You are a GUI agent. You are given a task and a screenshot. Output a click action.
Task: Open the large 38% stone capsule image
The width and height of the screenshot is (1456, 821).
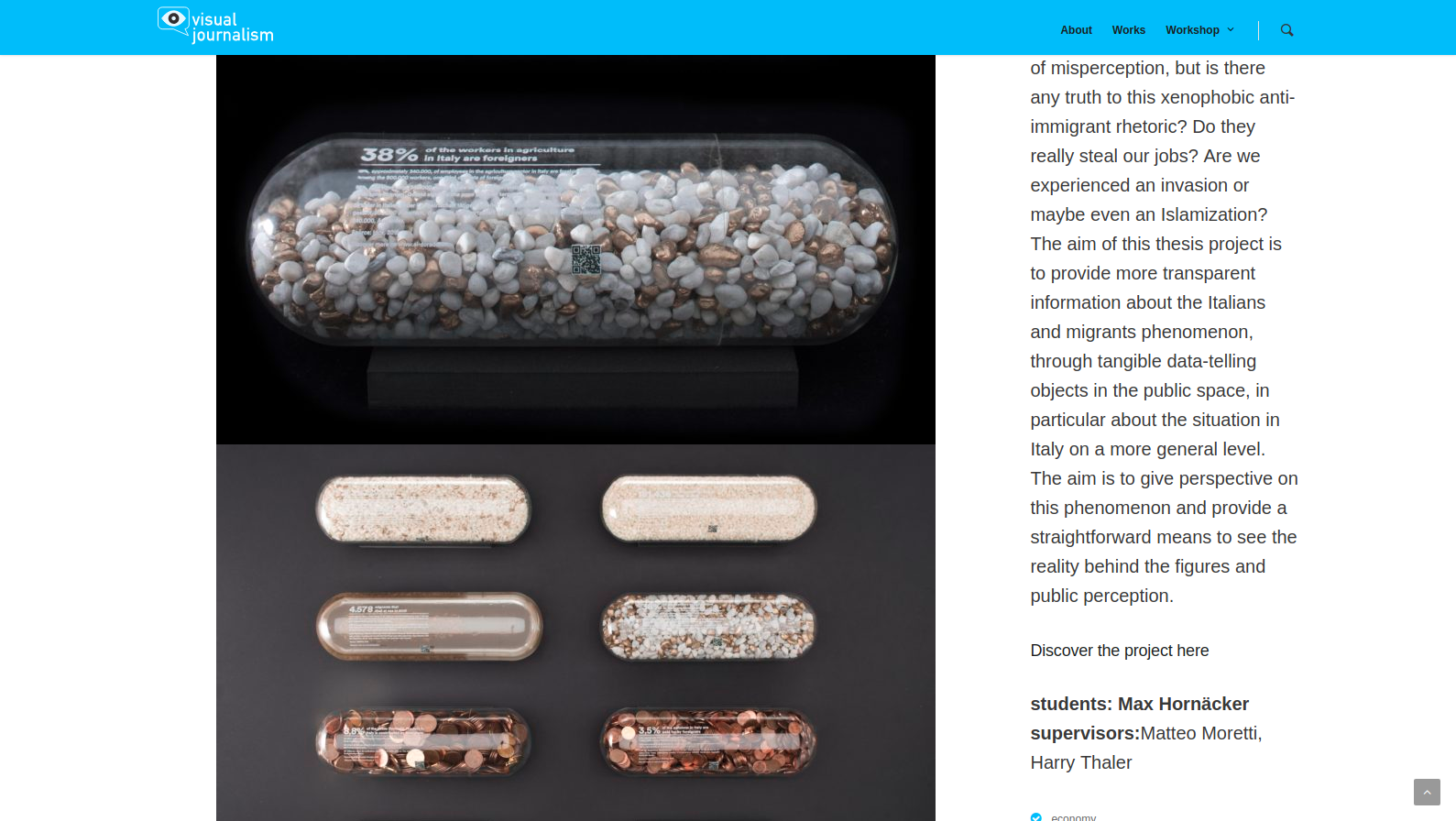575,240
